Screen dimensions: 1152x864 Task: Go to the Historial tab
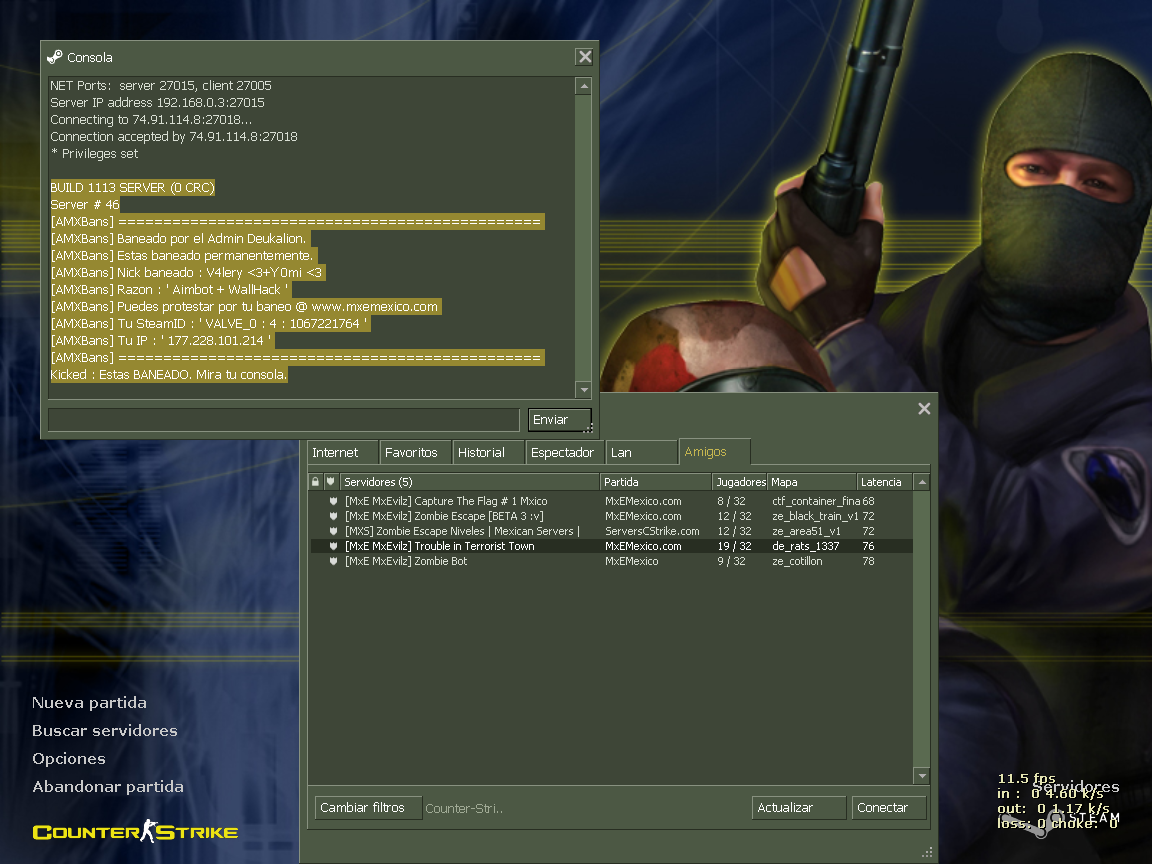[x=488, y=453]
